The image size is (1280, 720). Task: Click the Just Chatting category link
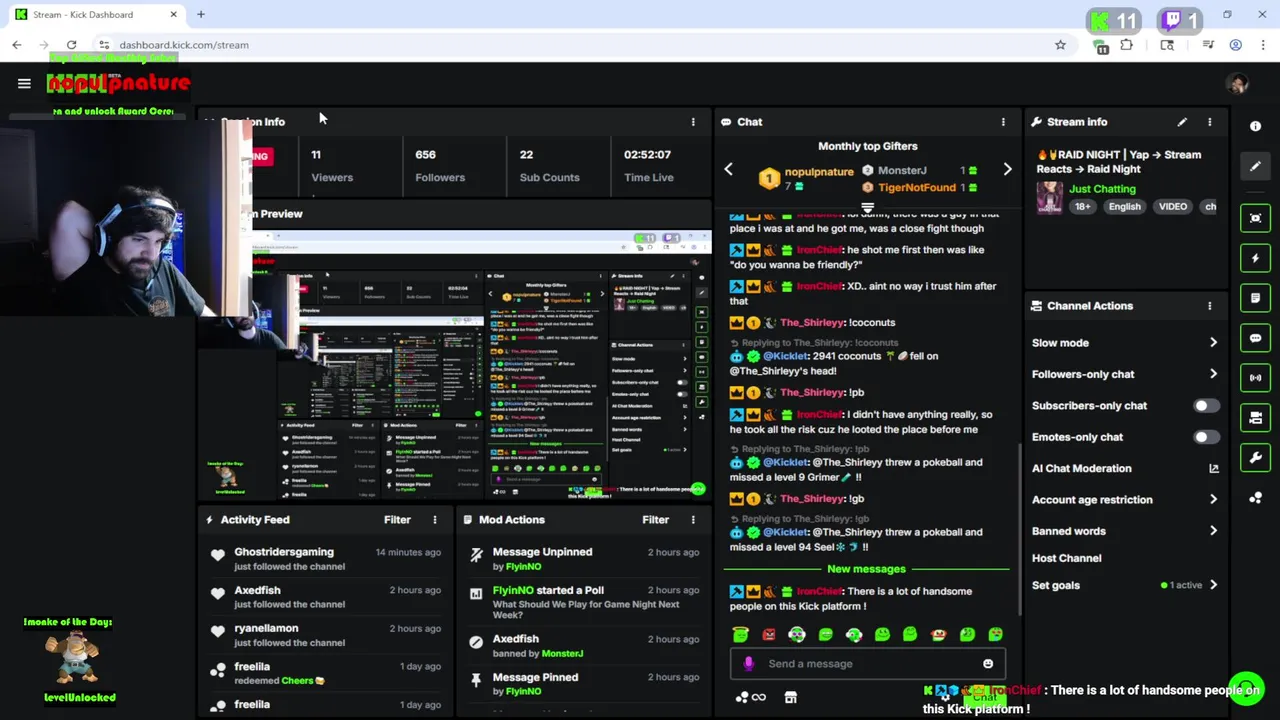(1102, 189)
